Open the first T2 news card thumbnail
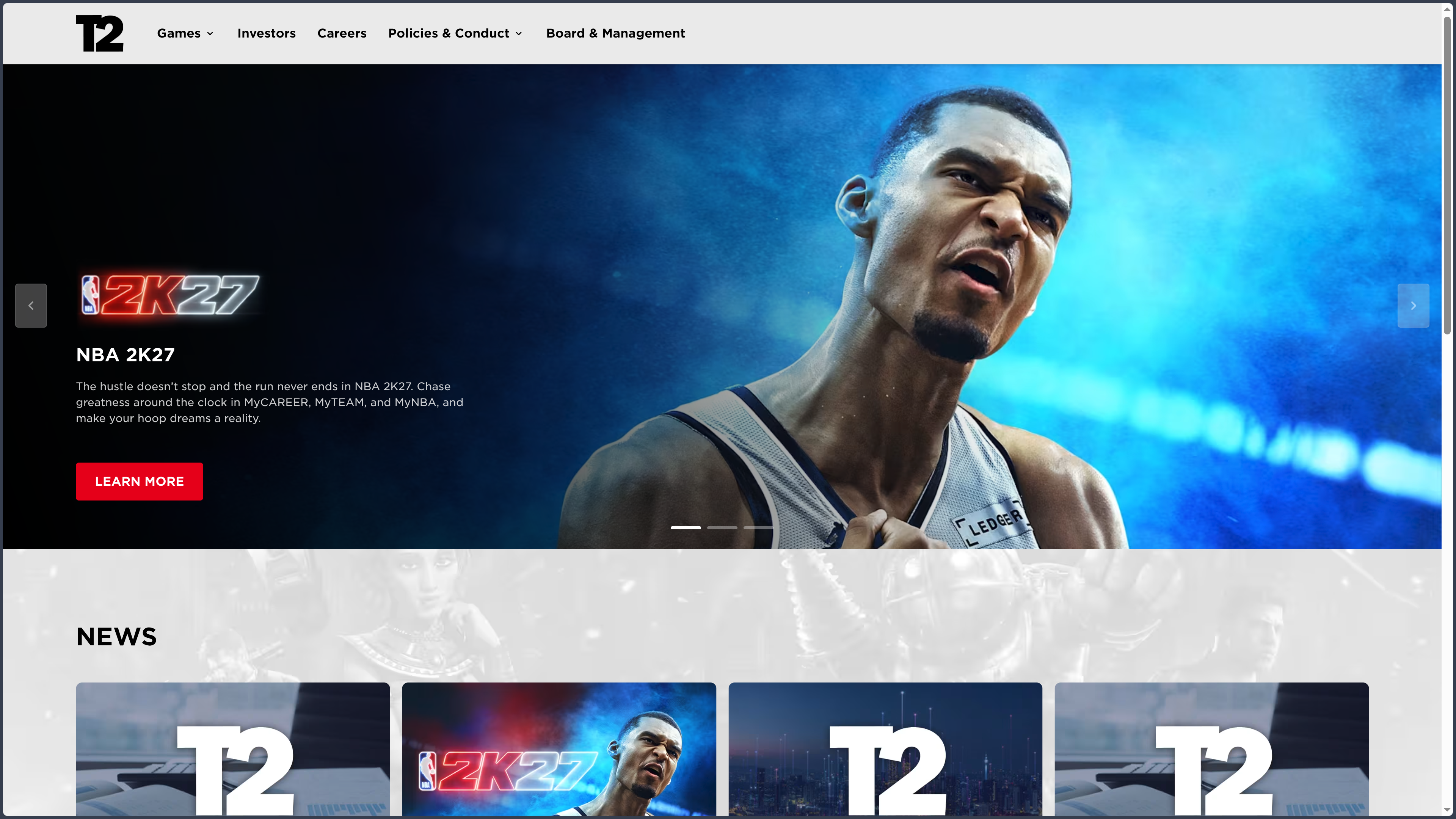Image resolution: width=1456 pixels, height=819 pixels. coord(233,749)
